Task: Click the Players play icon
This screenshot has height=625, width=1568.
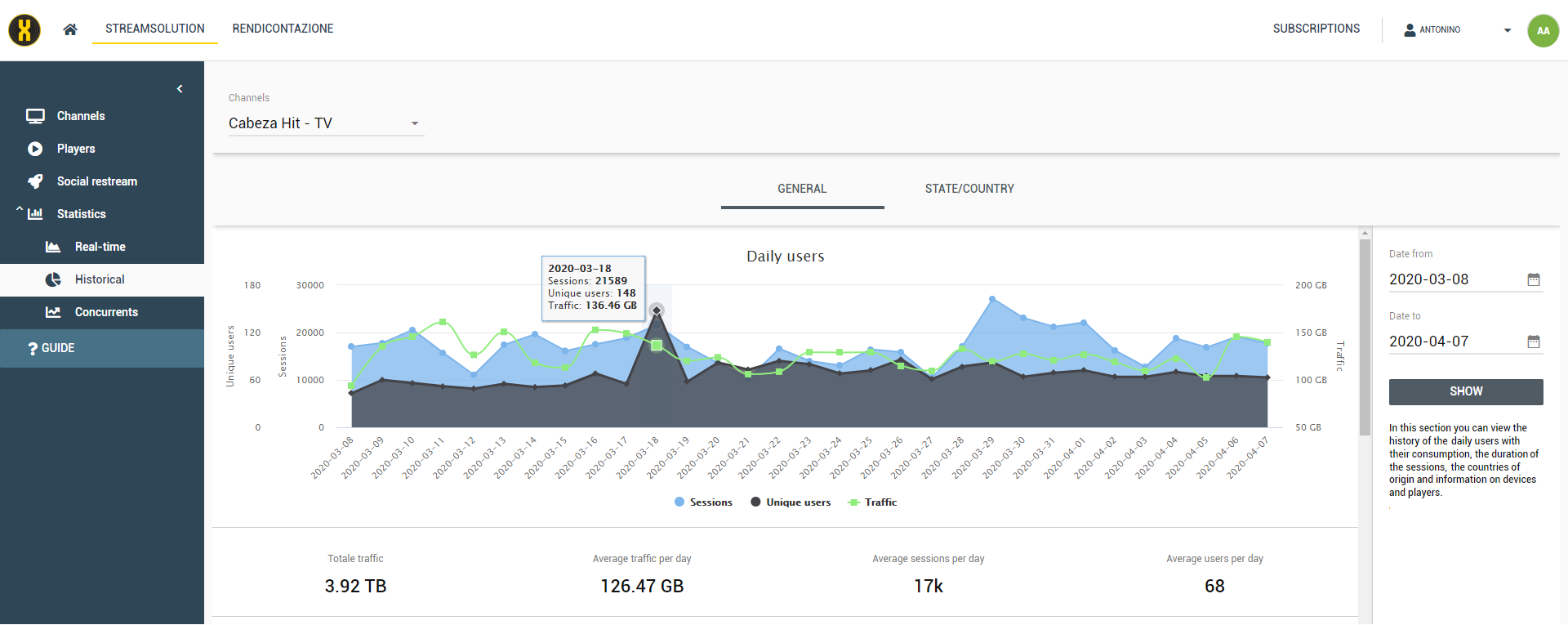Action: [35, 149]
